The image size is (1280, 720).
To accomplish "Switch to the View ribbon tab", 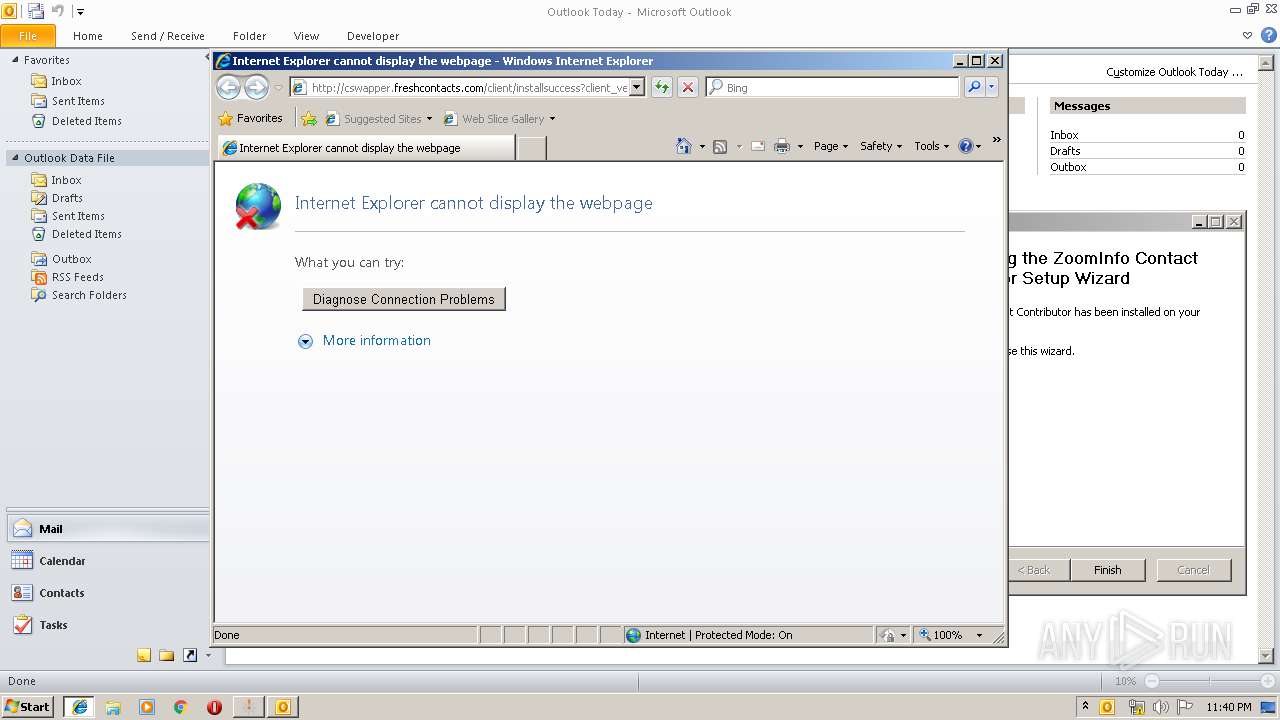I will (307, 36).
